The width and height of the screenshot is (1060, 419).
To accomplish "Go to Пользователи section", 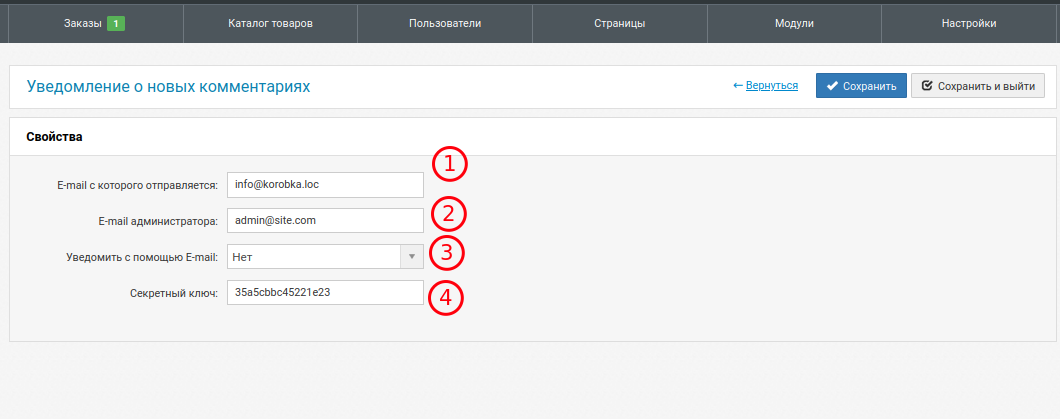I will 445,24.
